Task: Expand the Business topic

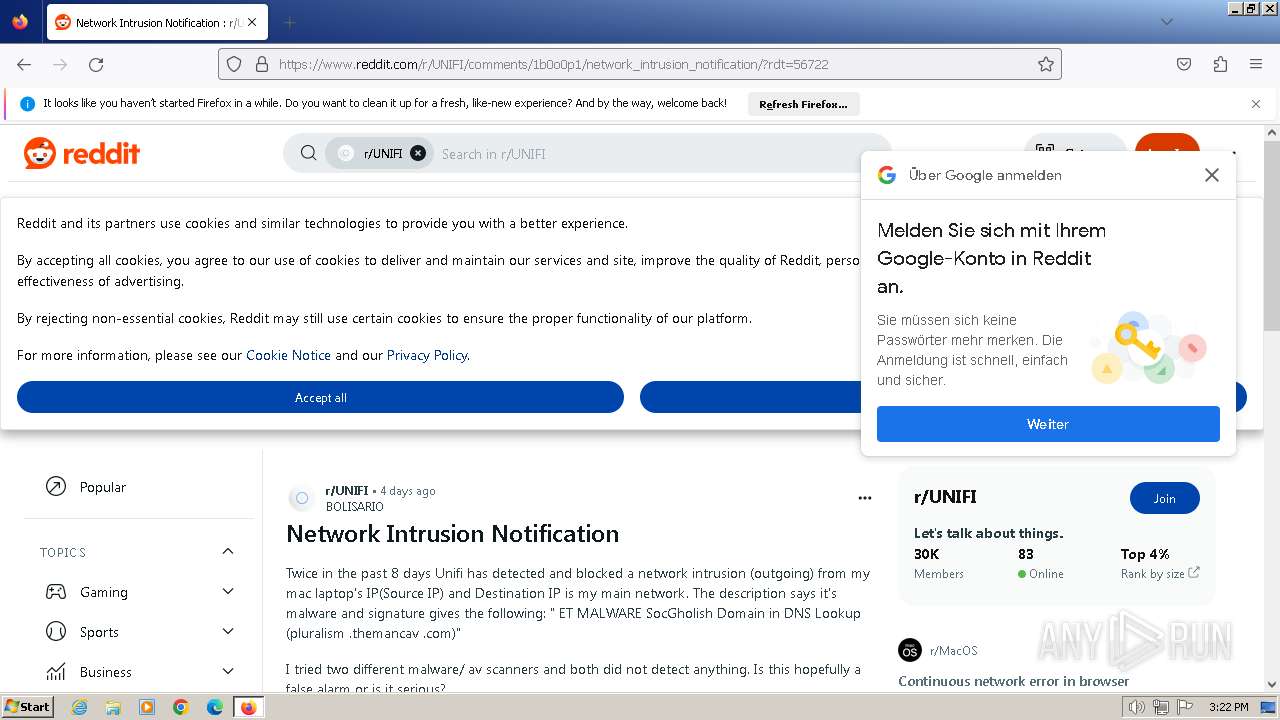Action: pyautogui.click(x=228, y=672)
